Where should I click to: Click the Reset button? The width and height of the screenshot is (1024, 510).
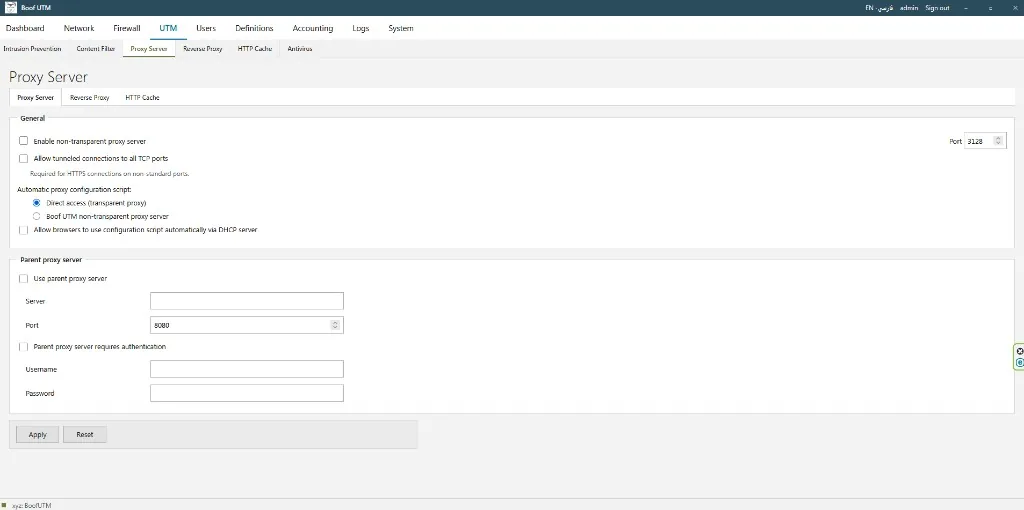point(85,434)
